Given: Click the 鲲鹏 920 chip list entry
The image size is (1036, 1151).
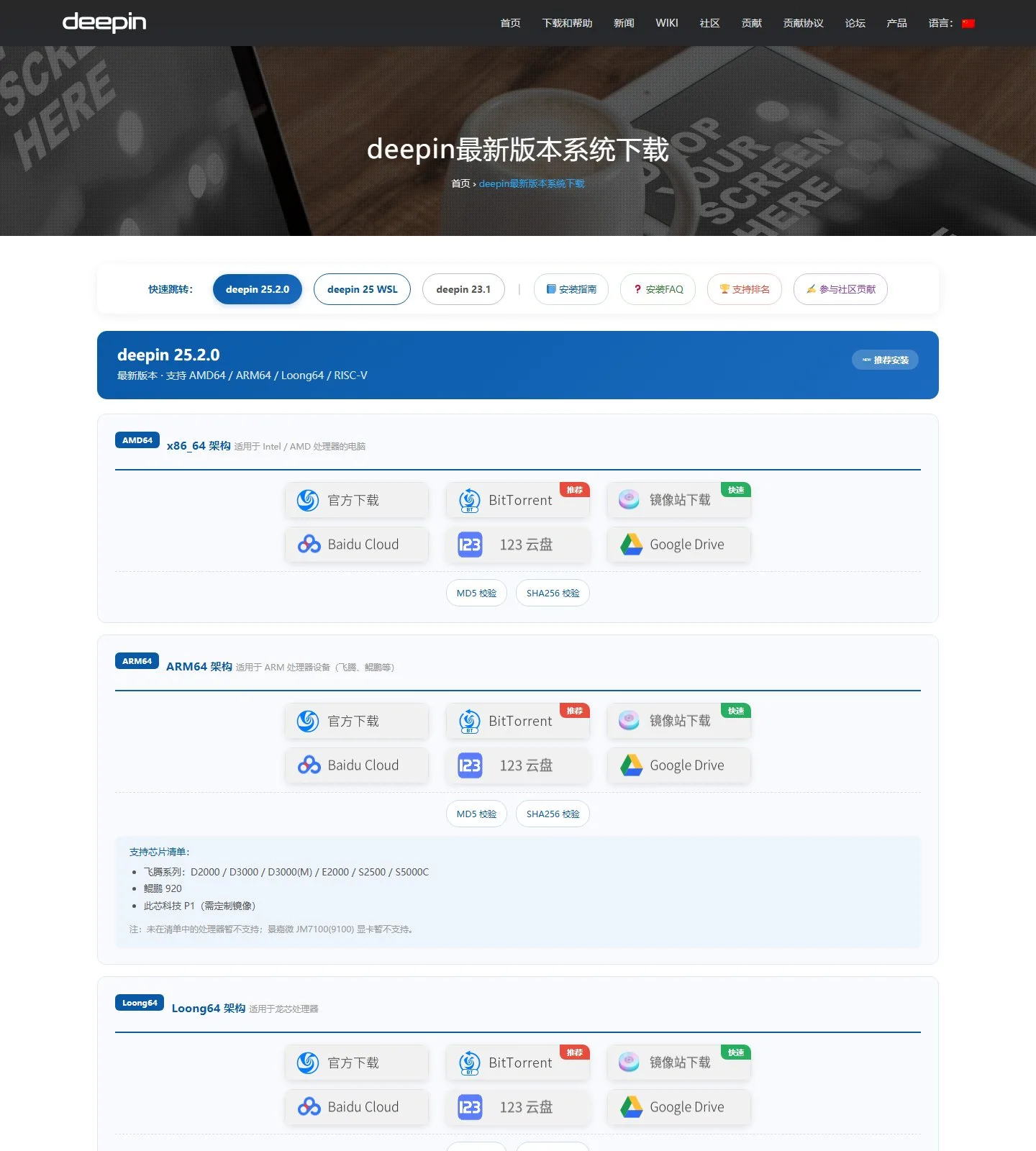Looking at the screenshot, I should pos(163,888).
